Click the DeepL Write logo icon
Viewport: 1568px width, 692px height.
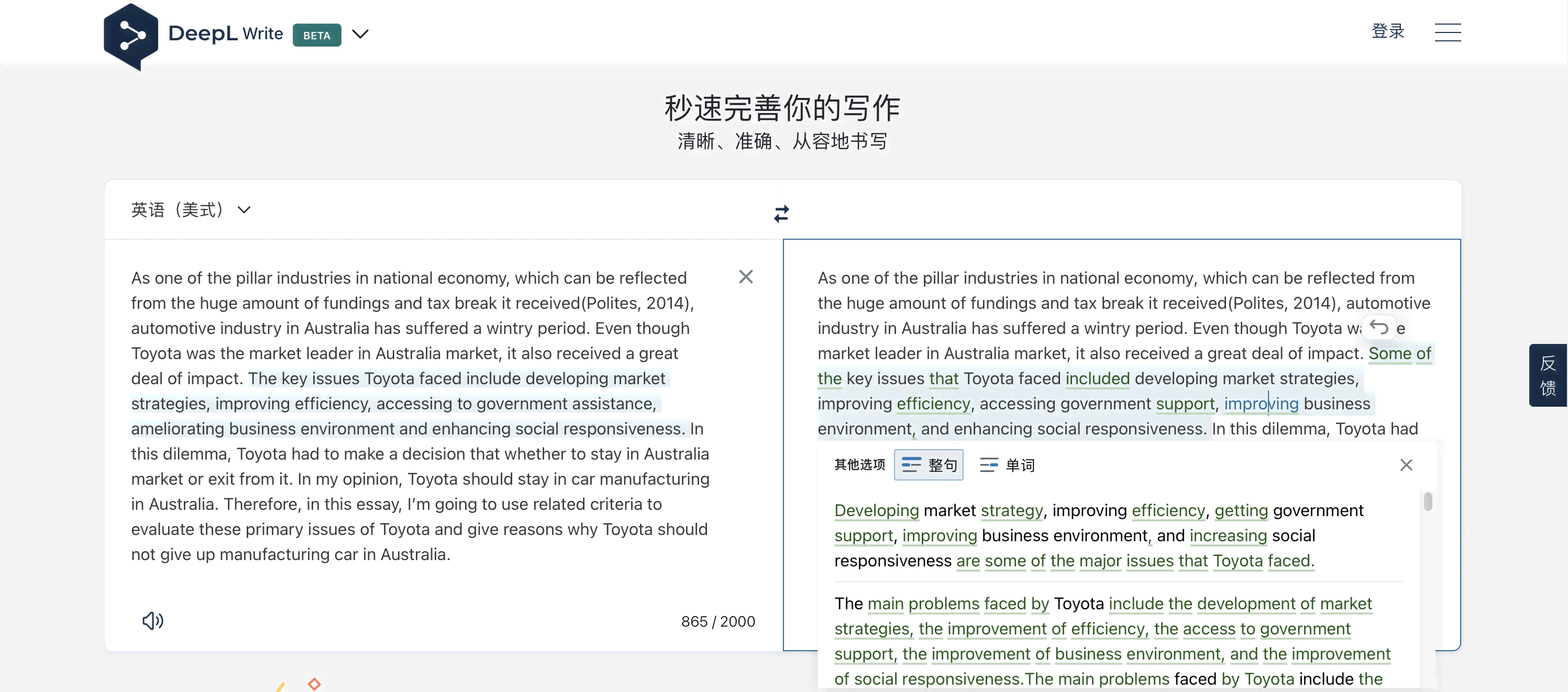pyautogui.click(x=130, y=34)
